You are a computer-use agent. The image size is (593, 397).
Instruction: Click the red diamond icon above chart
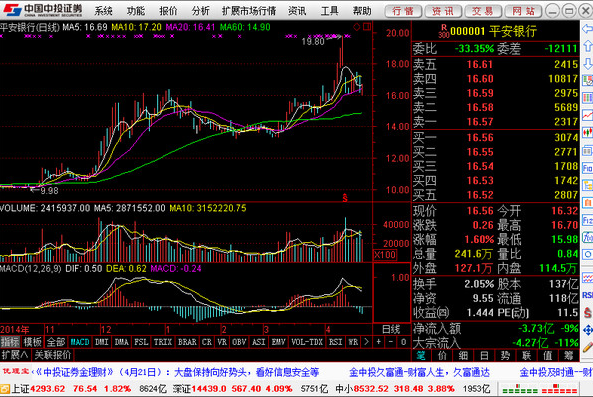point(357,27)
